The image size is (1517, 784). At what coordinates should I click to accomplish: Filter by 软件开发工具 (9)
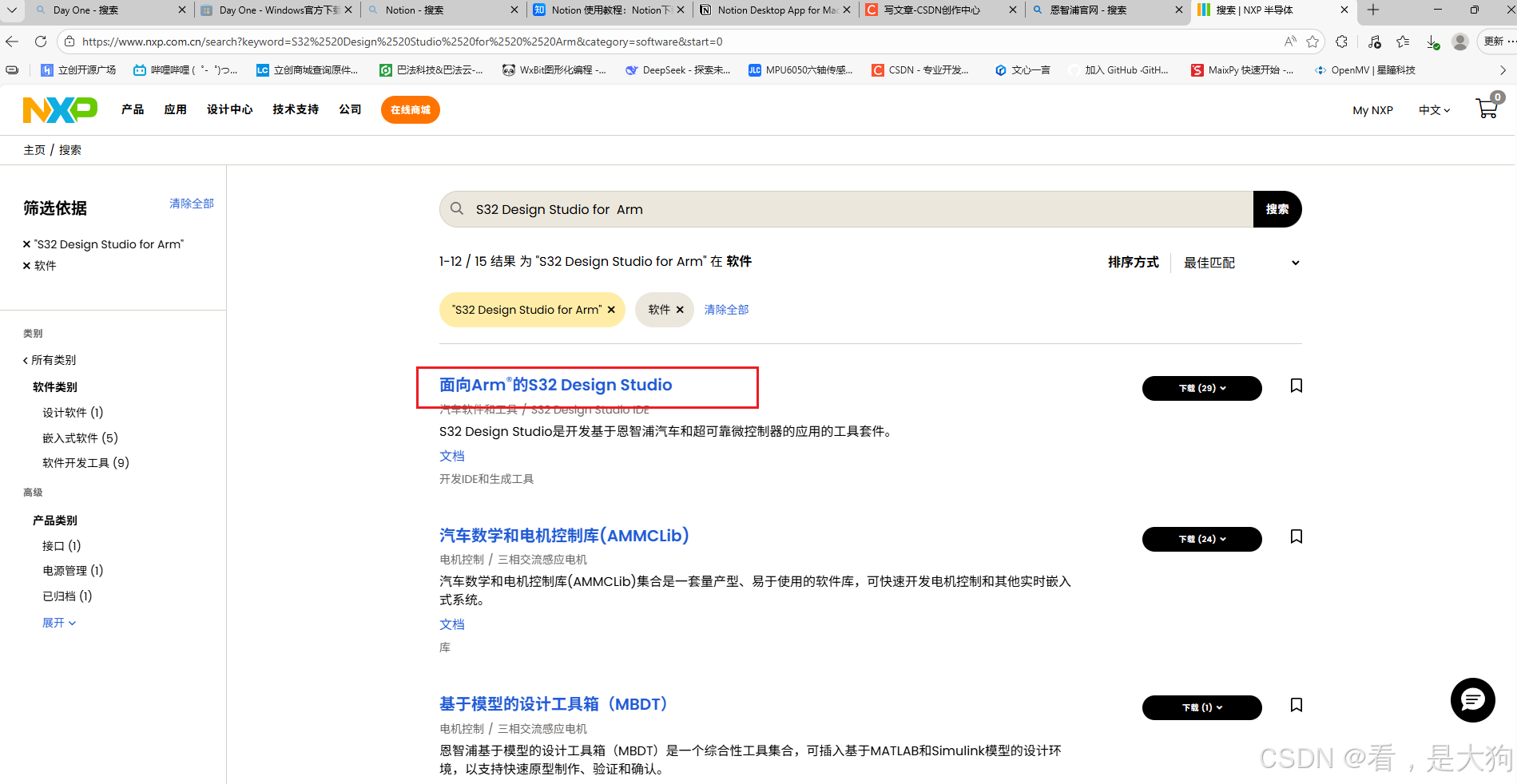click(85, 463)
